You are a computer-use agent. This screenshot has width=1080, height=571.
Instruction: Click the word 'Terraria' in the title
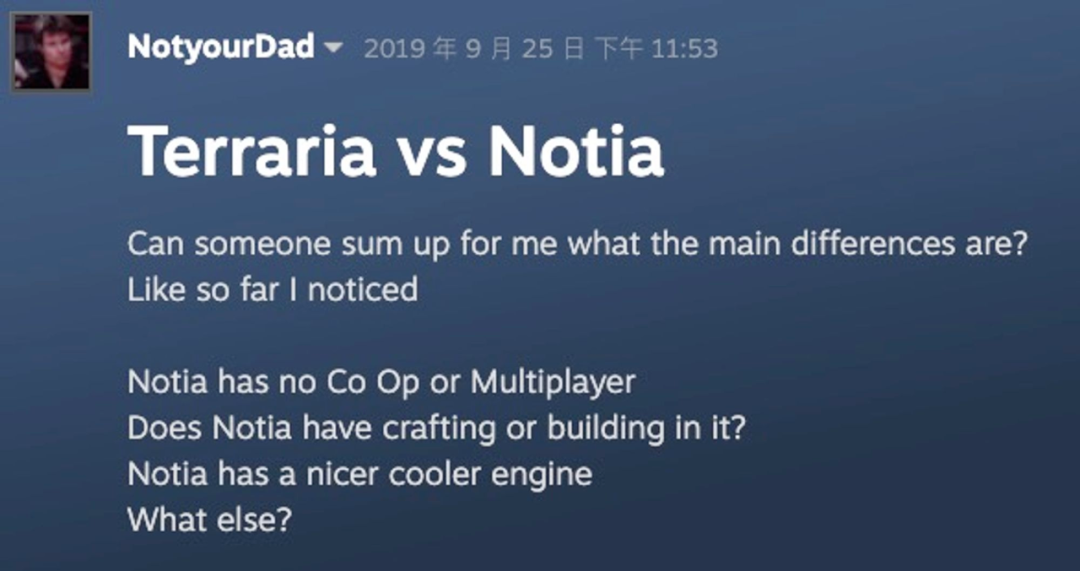click(252, 152)
